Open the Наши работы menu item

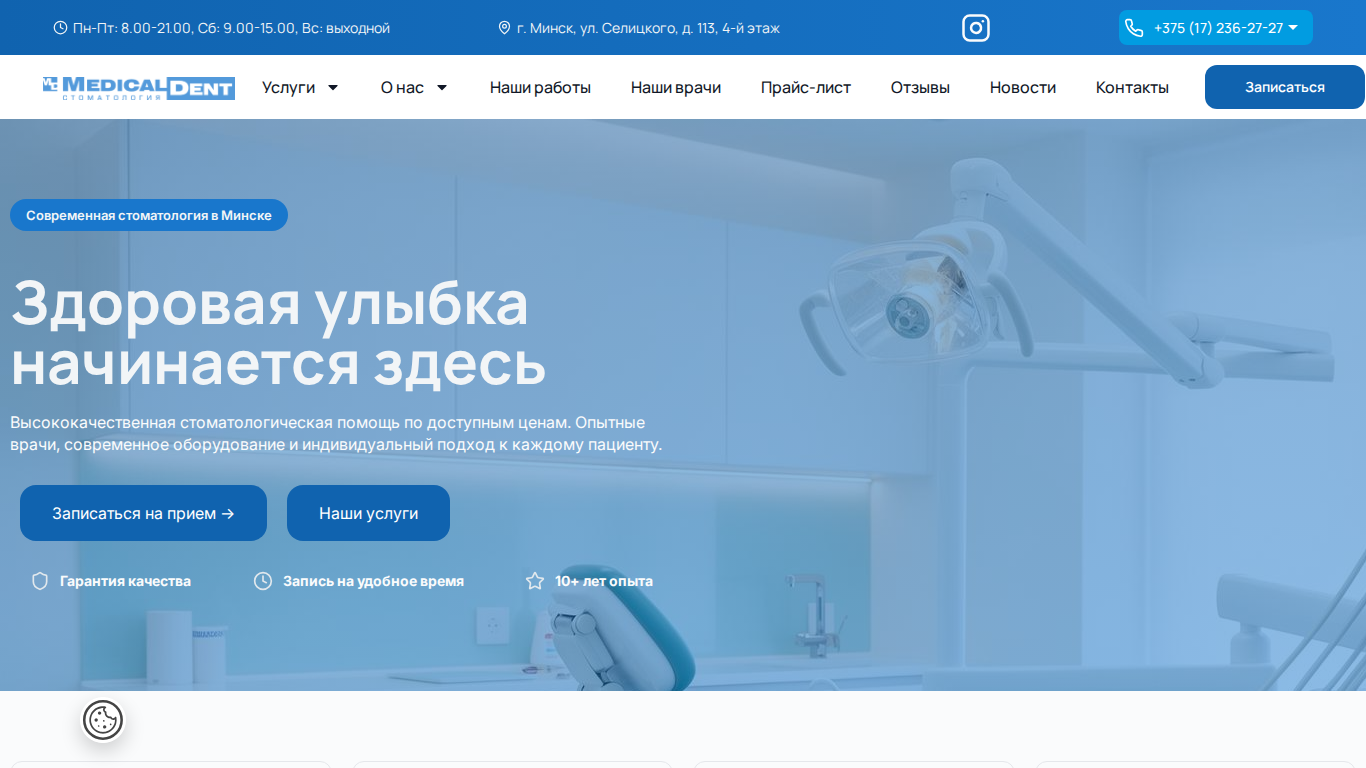(540, 87)
